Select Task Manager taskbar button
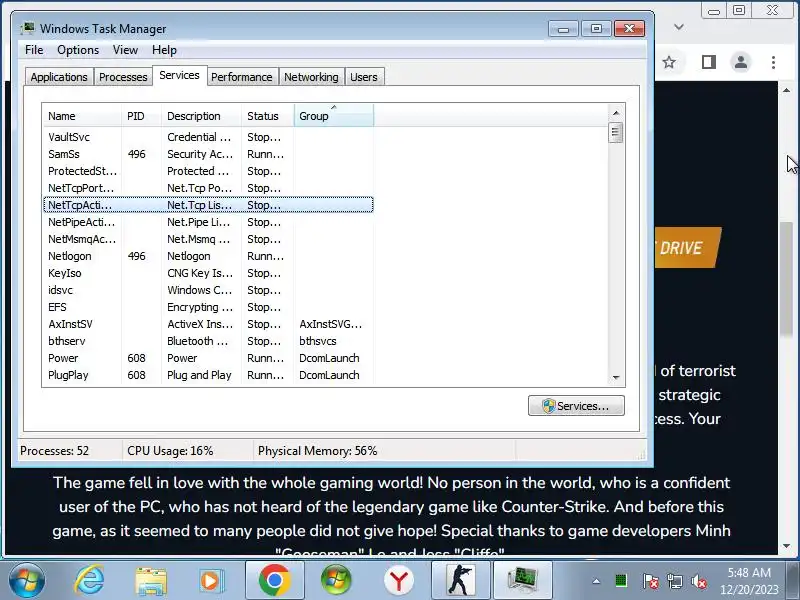800x600 pixels. [x=522, y=580]
